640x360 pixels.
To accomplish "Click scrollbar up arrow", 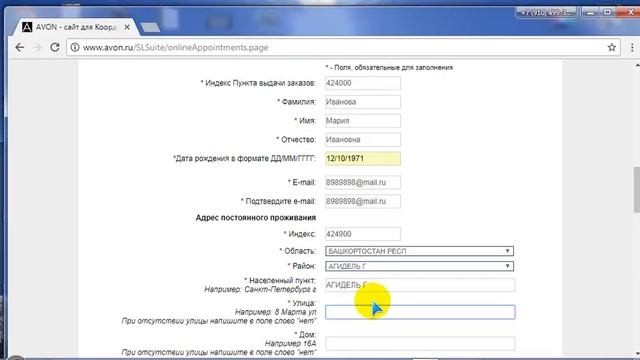I will 637,65.
